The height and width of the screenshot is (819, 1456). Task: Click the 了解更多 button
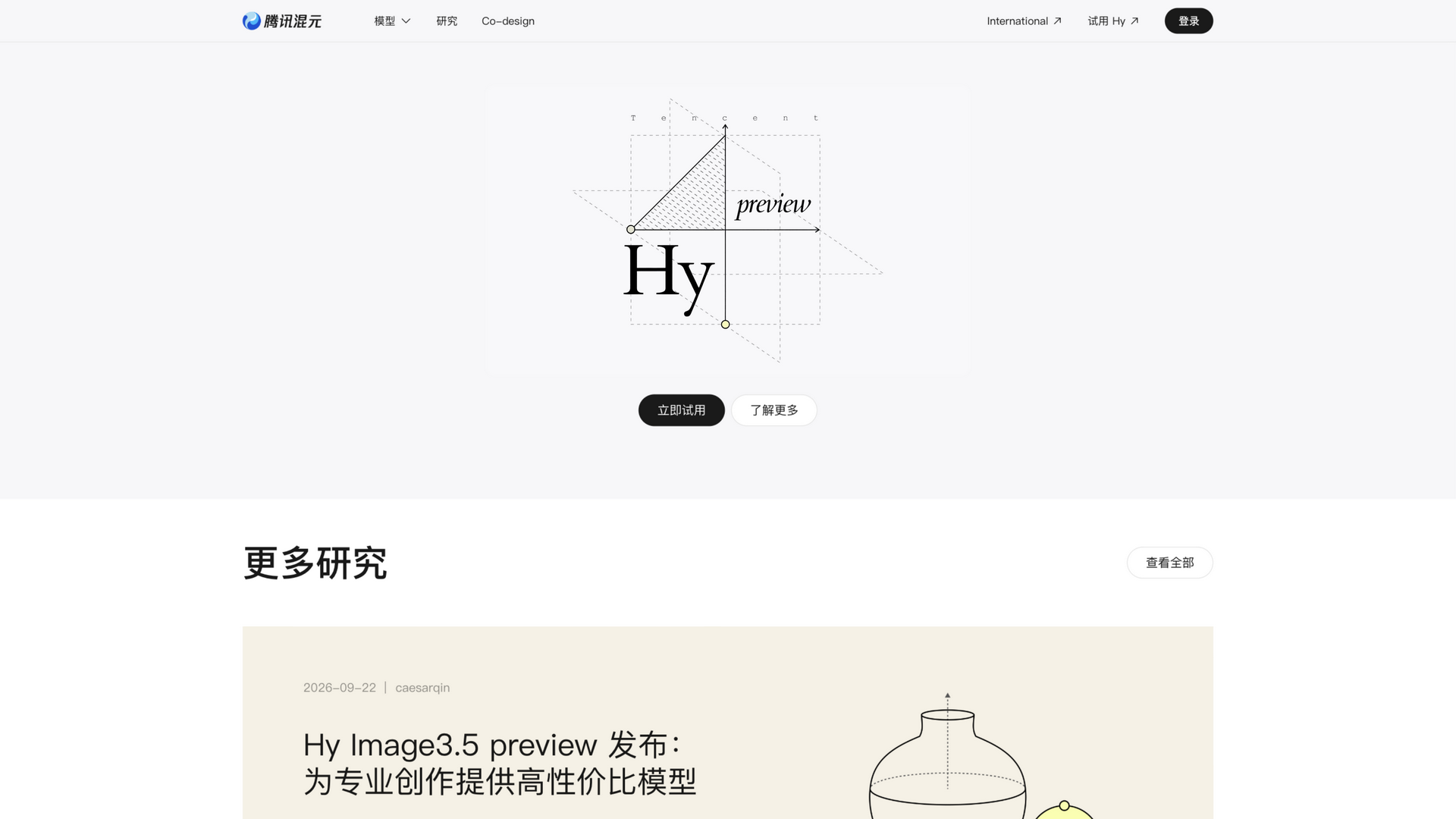click(x=774, y=410)
